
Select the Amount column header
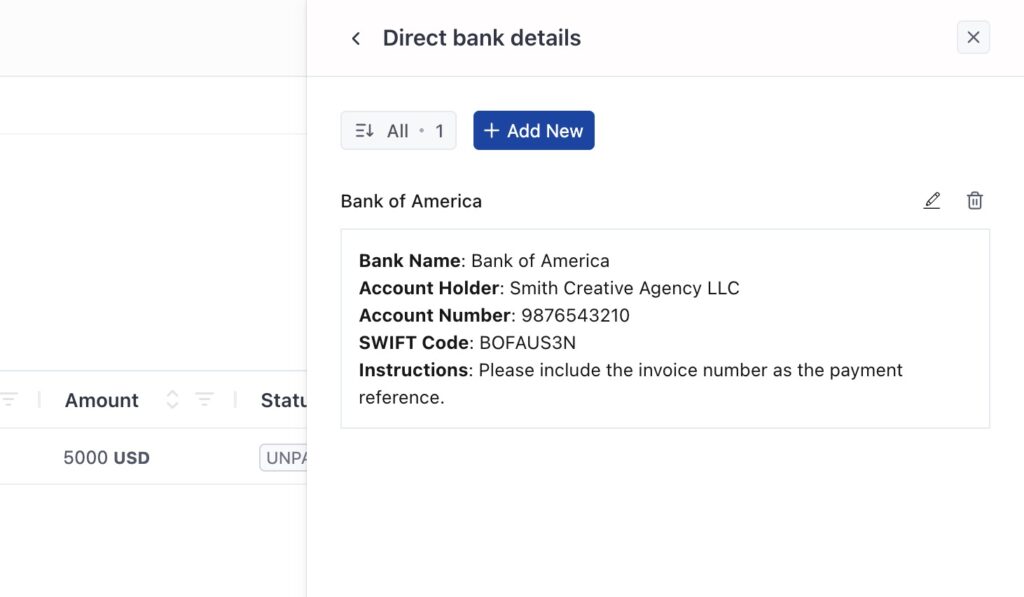[x=101, y=400]
